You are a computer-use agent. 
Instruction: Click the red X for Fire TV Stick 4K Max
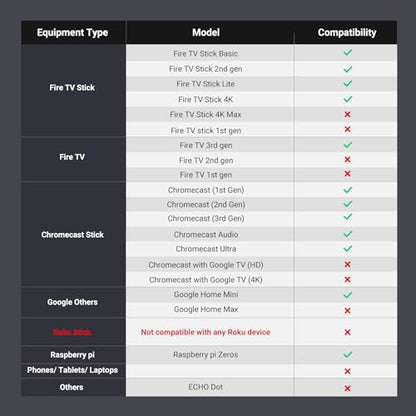click(x=347, y=114)
